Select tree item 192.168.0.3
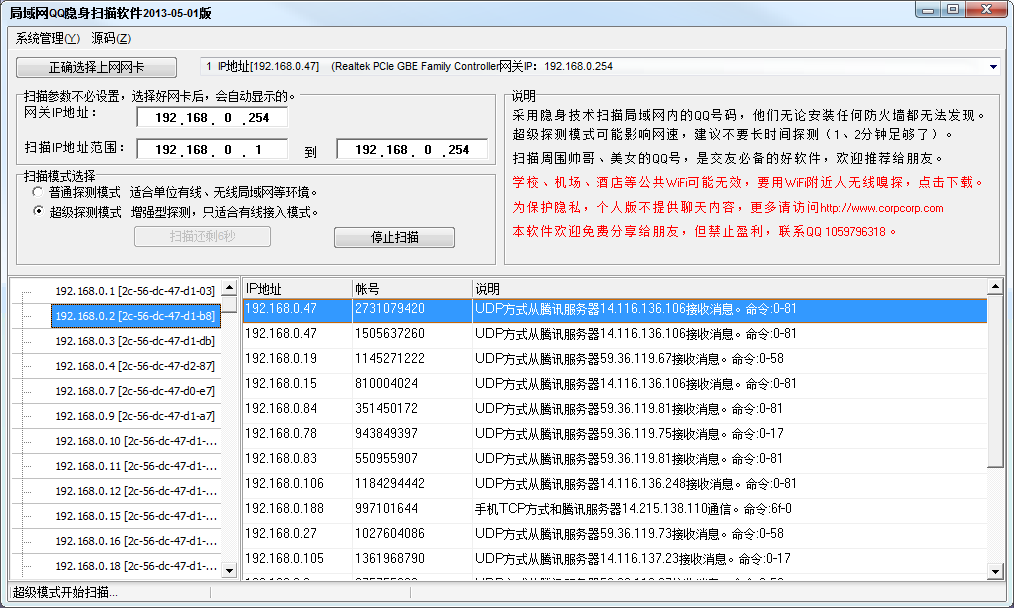1014x608 pixels. pos(135,341)
